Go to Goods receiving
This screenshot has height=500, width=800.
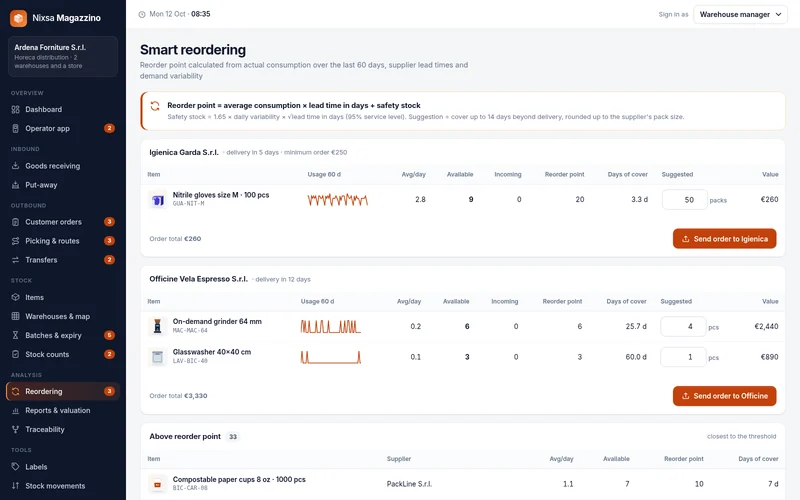(x=63, y=166)
